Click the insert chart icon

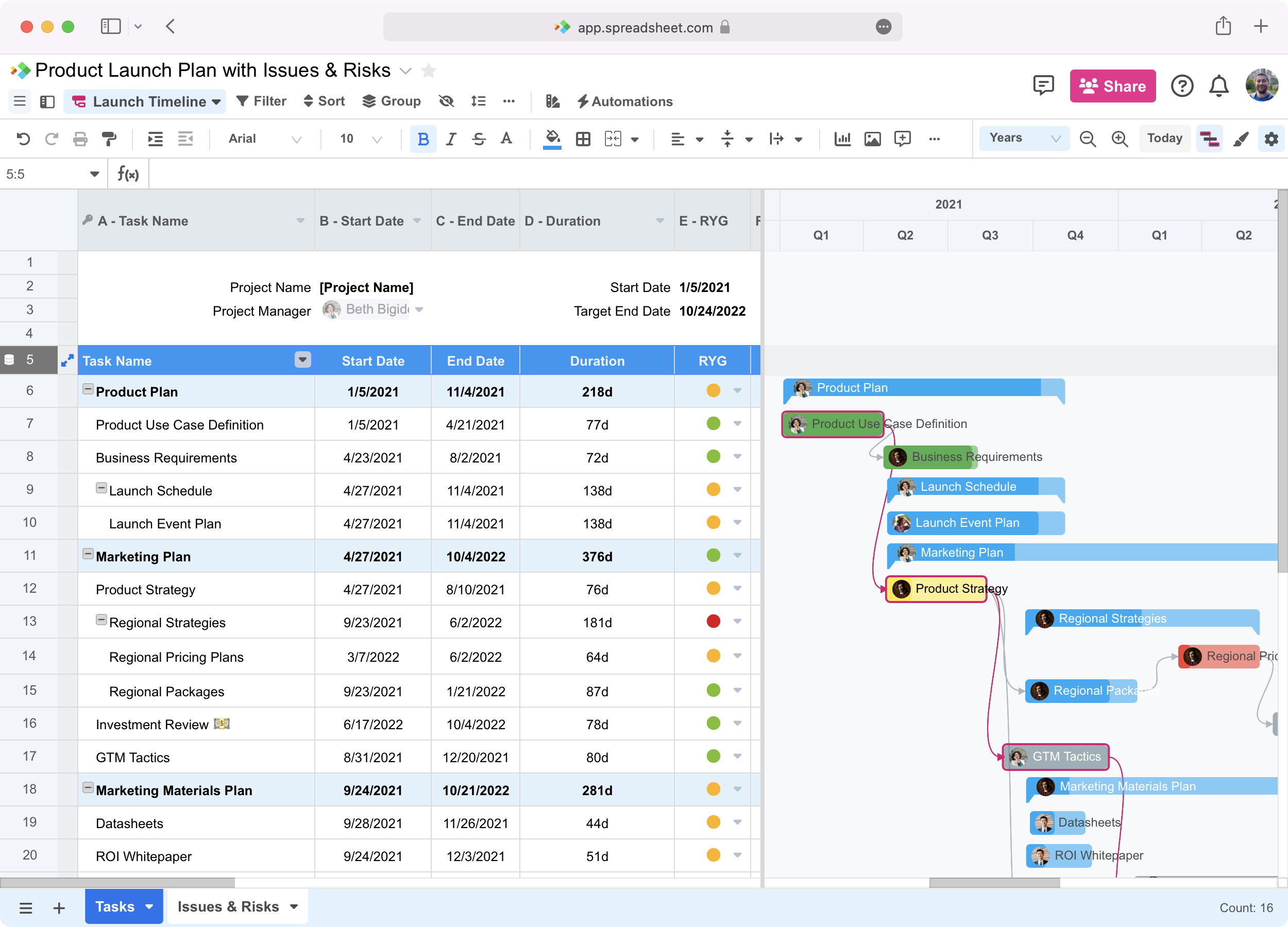point(842,139)
